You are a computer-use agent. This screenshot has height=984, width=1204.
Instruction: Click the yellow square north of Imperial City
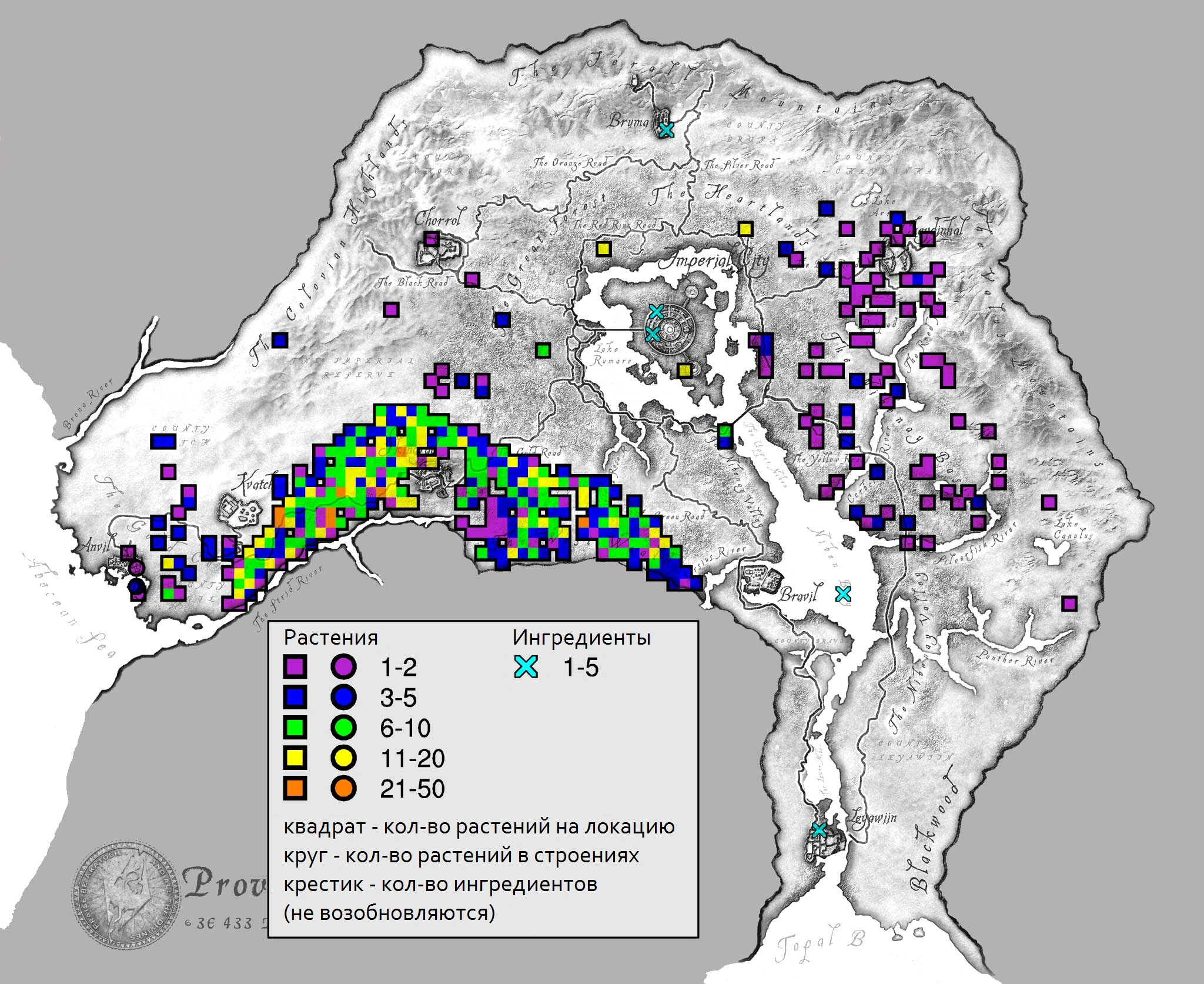(x=745, y=228)
